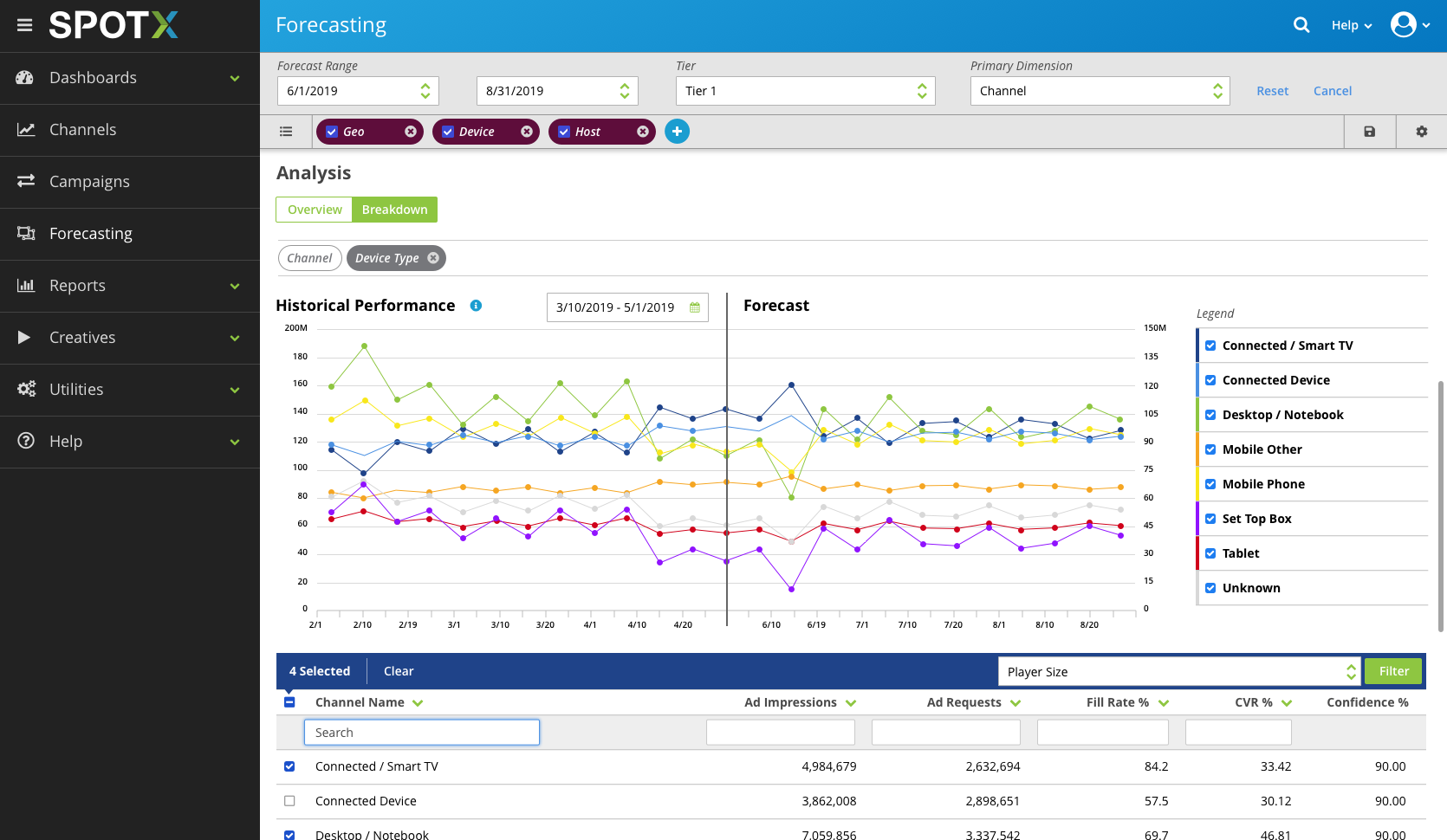1447x840 pixels.
Task: Check the Connected Device table row checkbox
Action: click(x=289, y=801)
